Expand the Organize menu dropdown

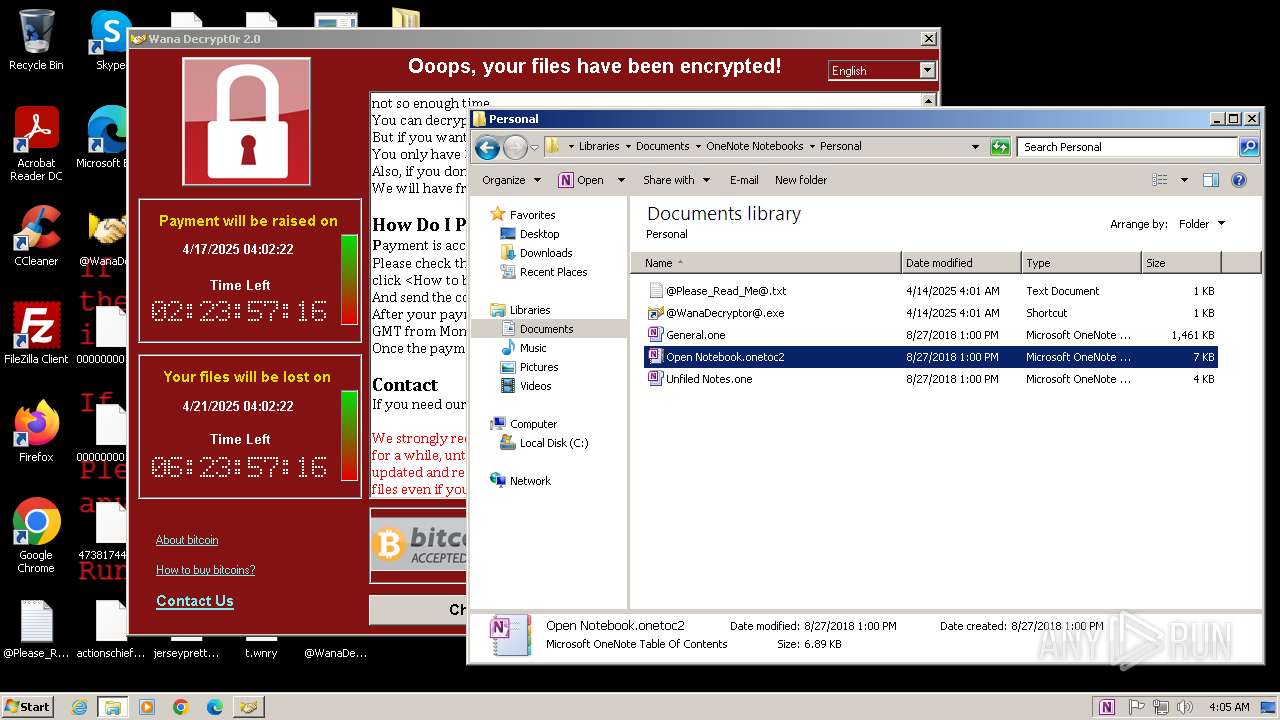511,180
